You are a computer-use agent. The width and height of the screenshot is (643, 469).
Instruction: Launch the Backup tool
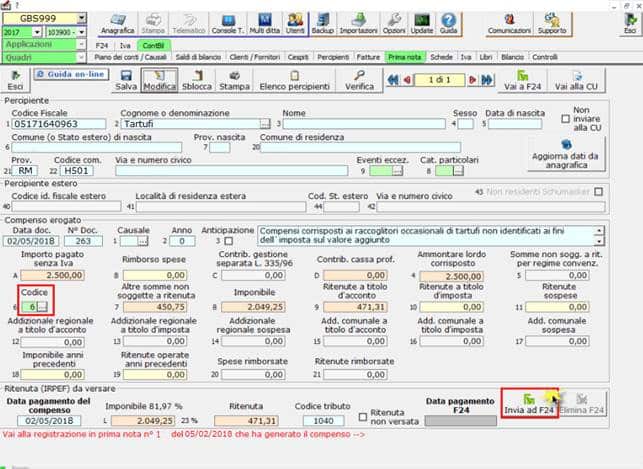point(323,24)
